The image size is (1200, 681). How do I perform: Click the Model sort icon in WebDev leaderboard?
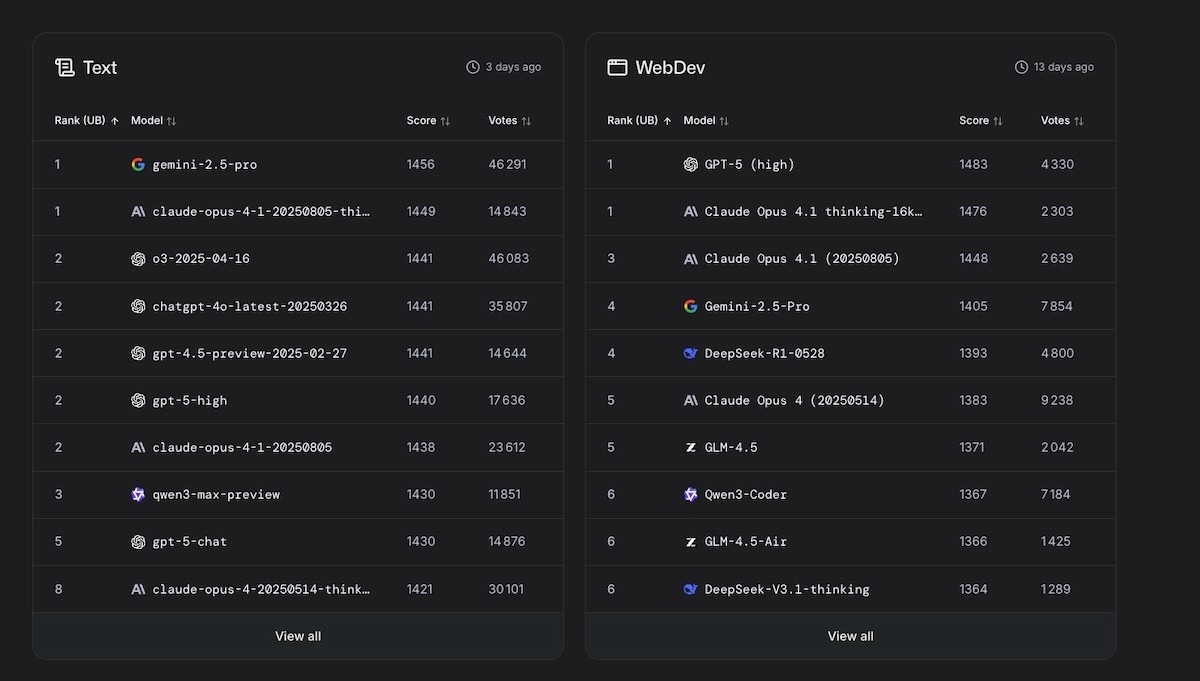(x=724, y=121)
